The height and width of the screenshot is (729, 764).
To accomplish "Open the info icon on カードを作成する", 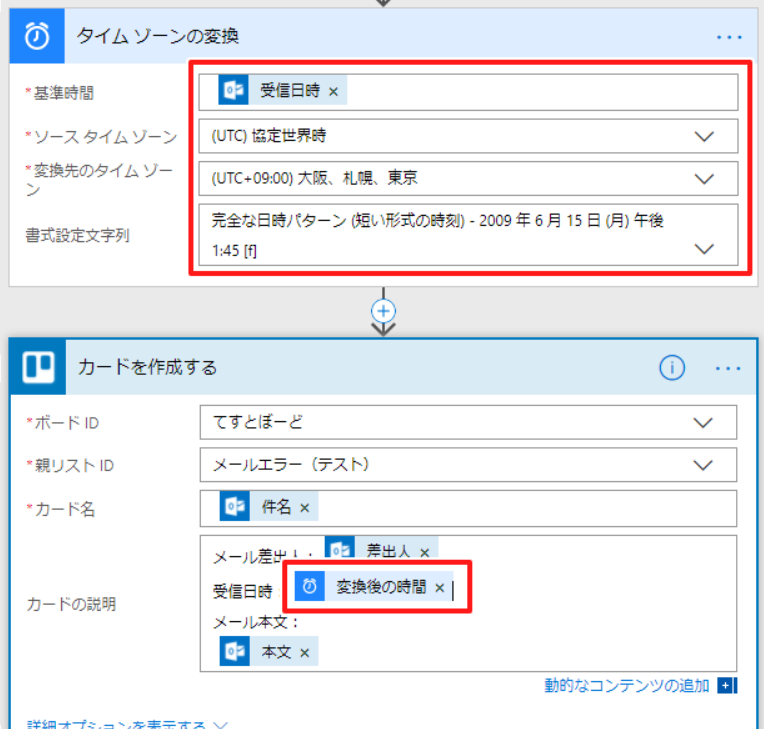I will pos(672,367).
